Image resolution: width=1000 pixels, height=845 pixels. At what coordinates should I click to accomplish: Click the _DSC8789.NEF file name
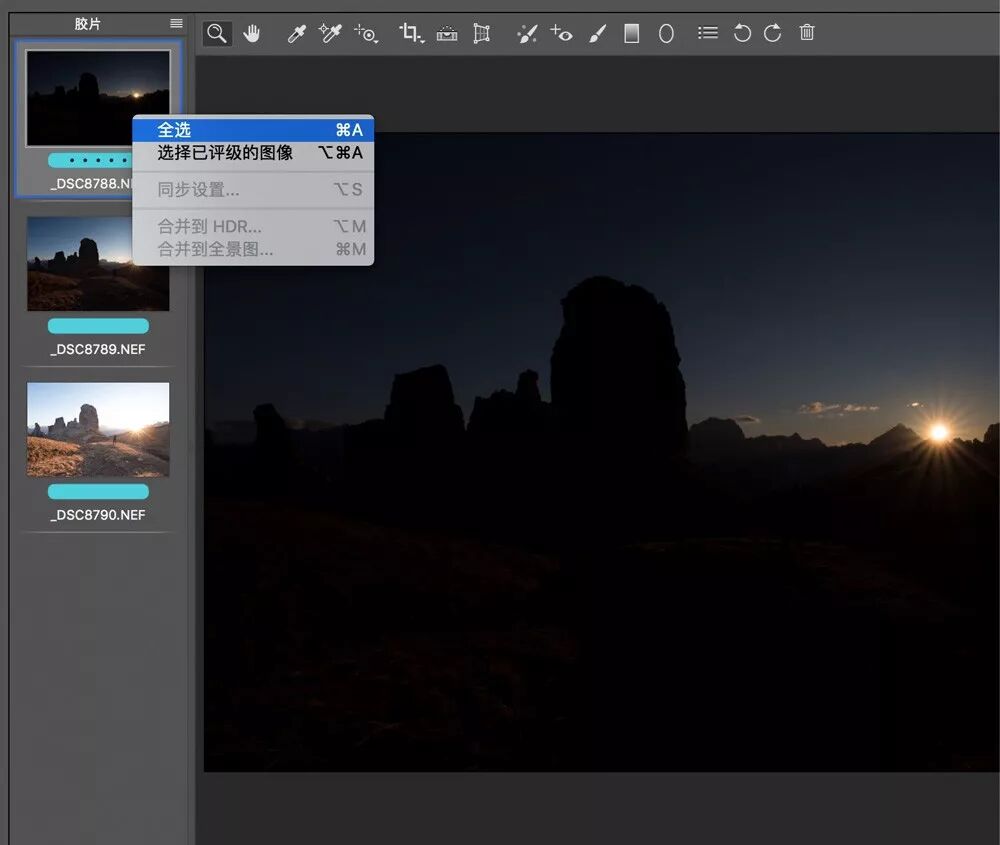(98, 349)
